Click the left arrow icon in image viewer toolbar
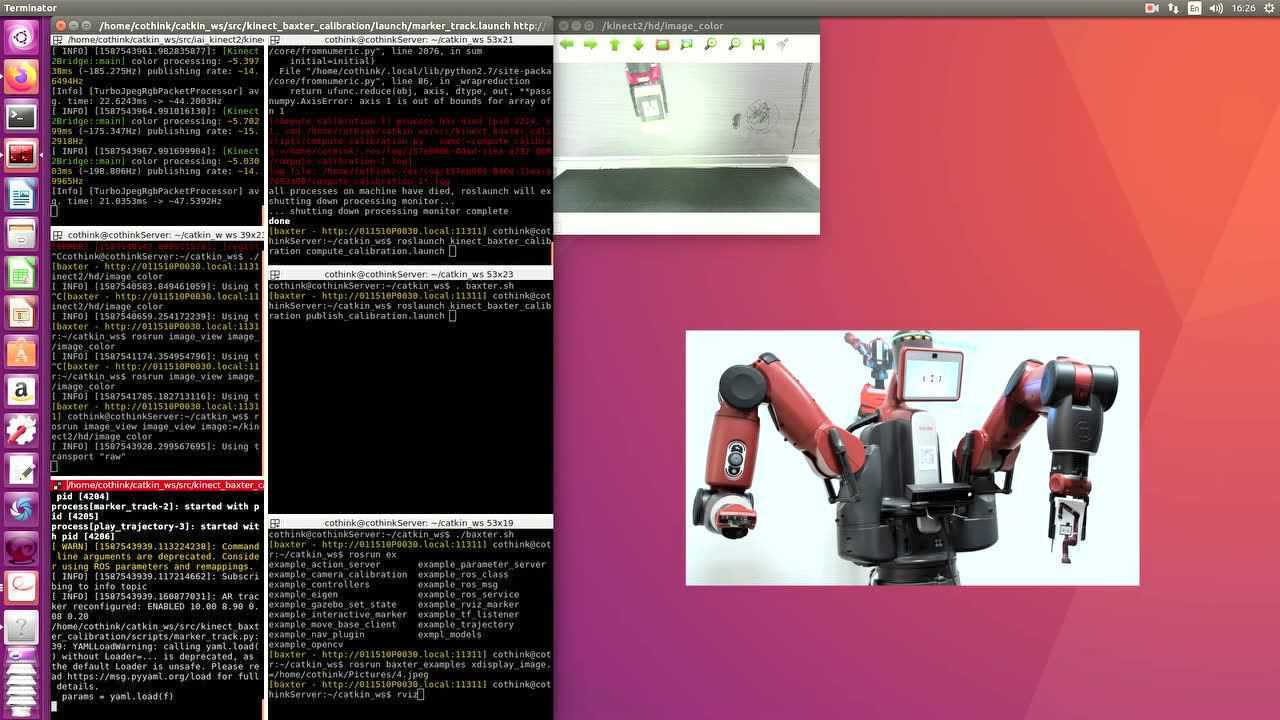This screenshot has width=1280, height=720. [x=567, y=45]
